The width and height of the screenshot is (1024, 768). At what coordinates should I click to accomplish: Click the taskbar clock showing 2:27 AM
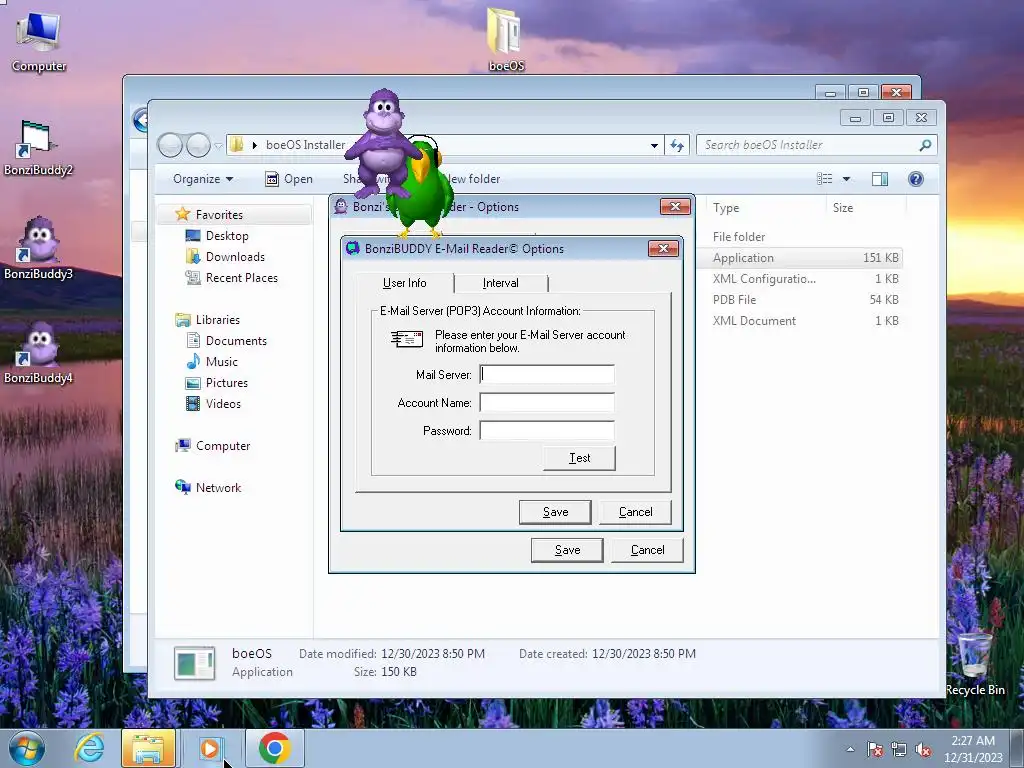click(973, 749)
